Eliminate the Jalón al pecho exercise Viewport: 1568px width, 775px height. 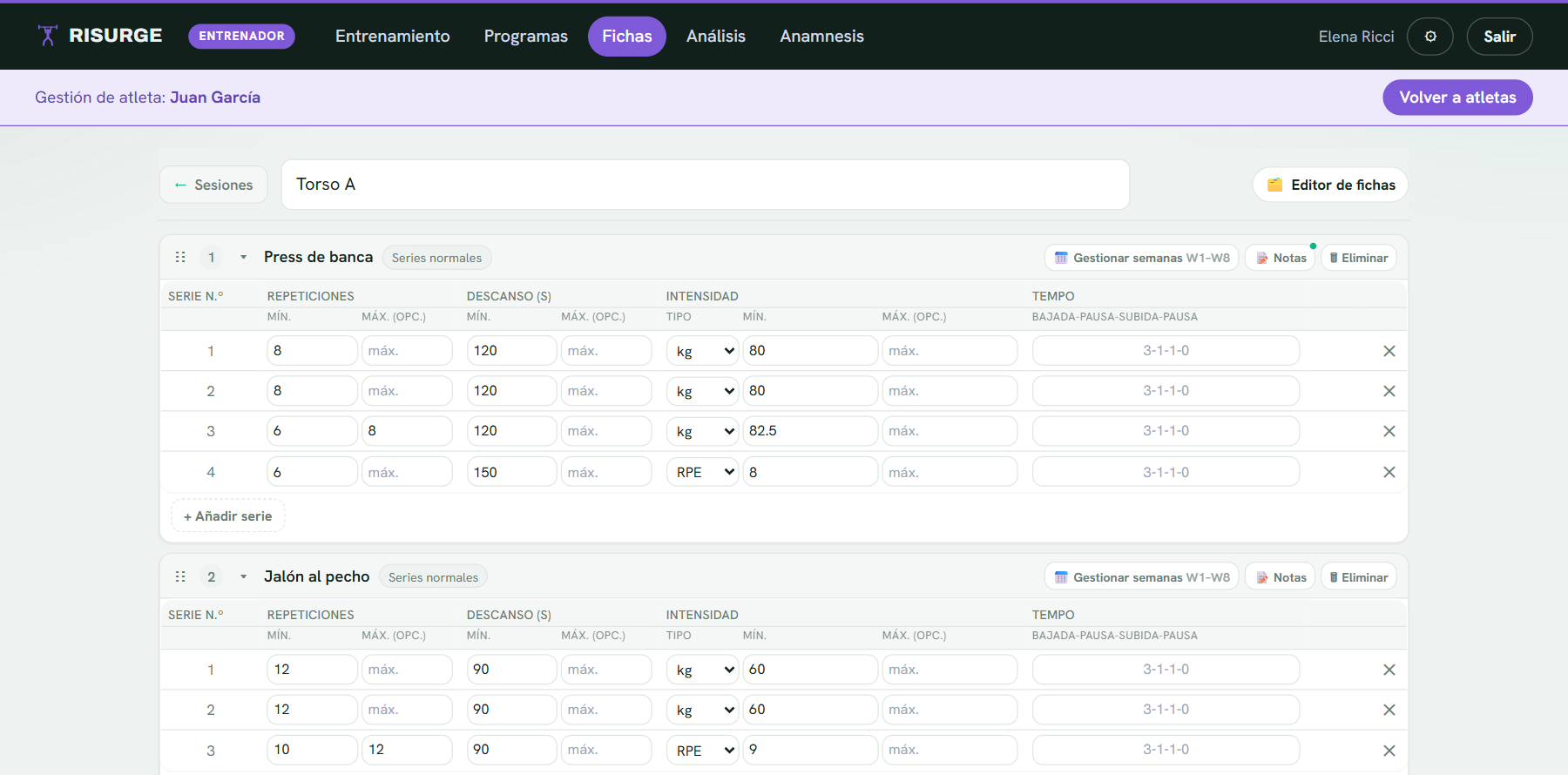coord(1359,577)
